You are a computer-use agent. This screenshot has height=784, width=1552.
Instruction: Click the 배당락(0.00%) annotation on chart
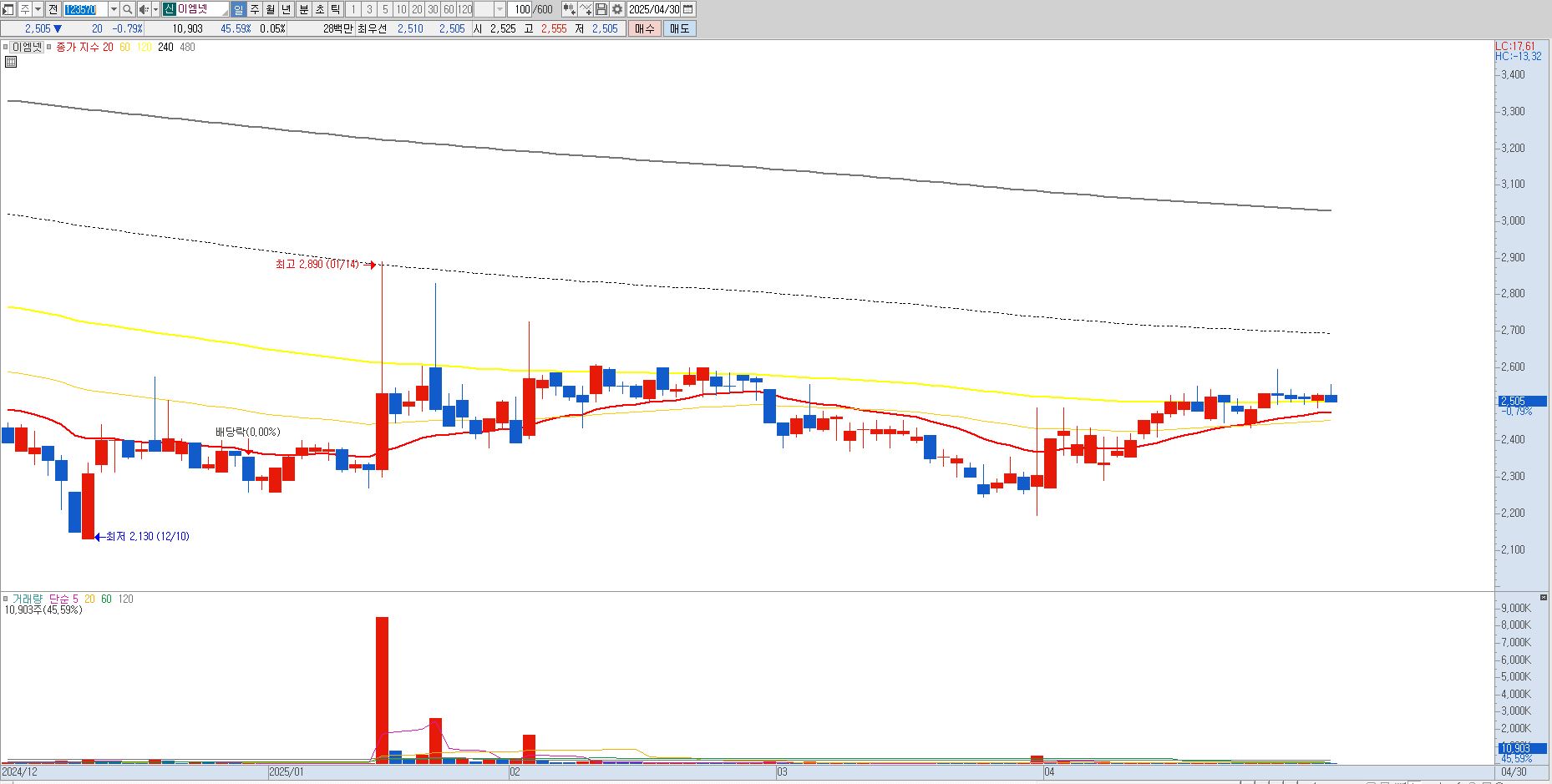pos(247,432)
